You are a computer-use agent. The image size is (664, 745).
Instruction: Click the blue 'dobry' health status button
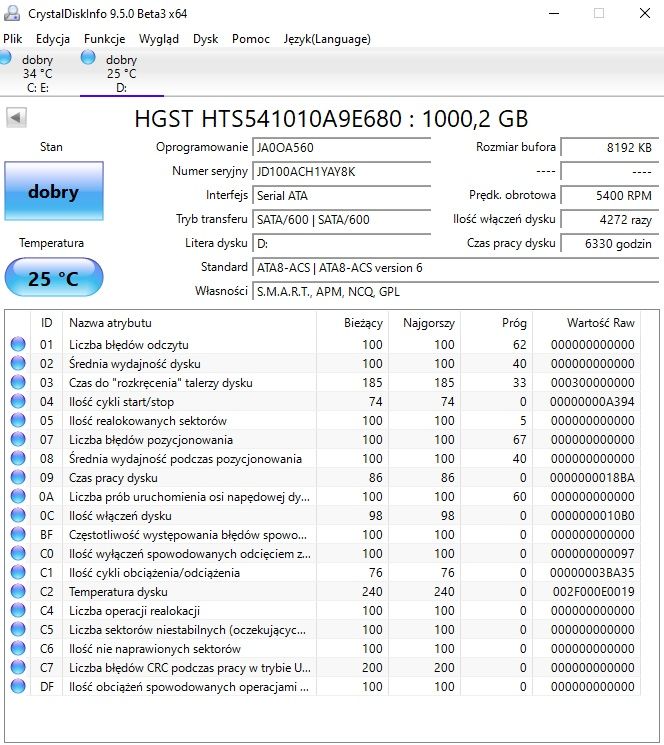click(x=54, y=191)
